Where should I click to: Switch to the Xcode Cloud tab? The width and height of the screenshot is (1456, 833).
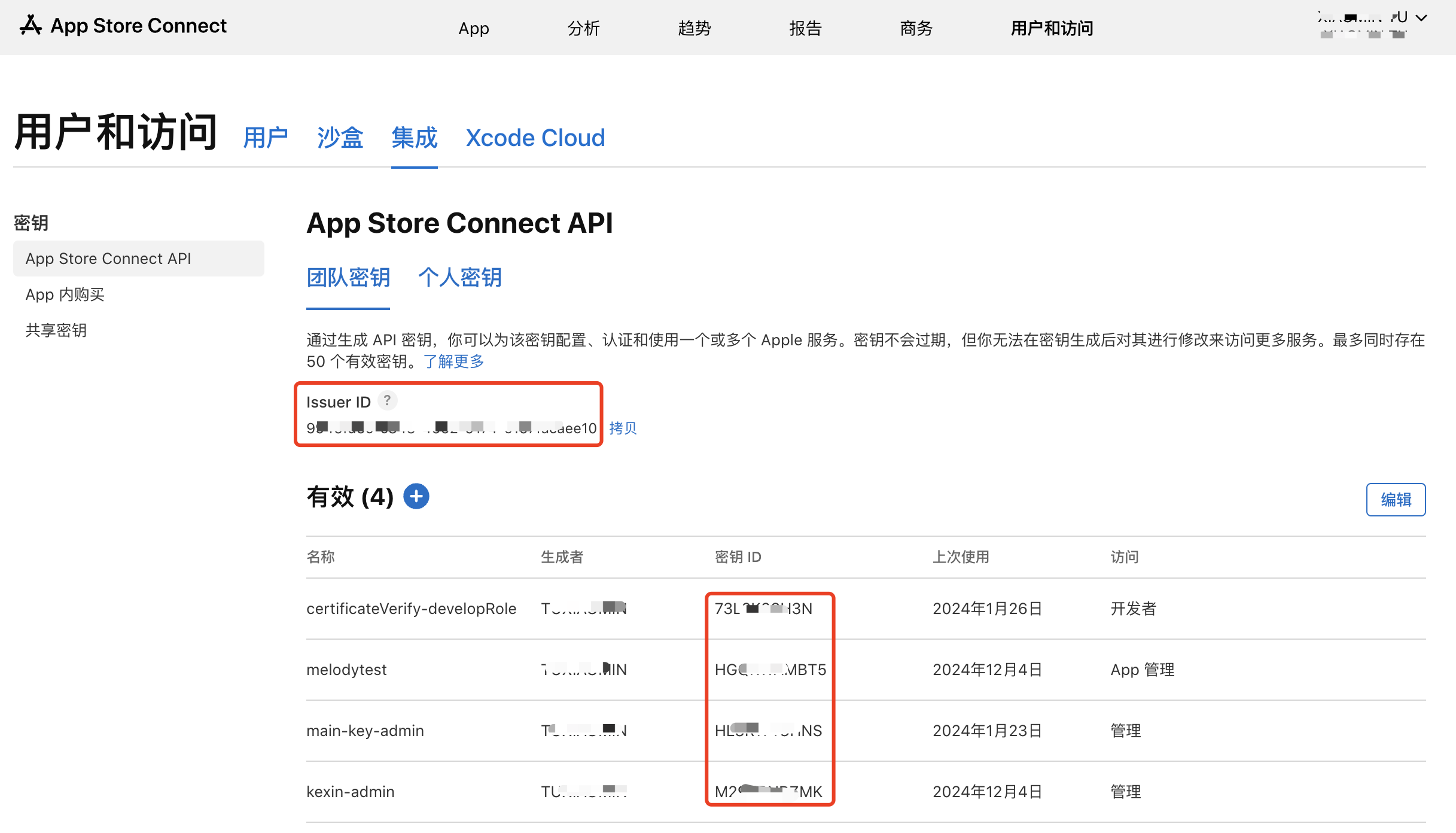[x=535, y=138]
